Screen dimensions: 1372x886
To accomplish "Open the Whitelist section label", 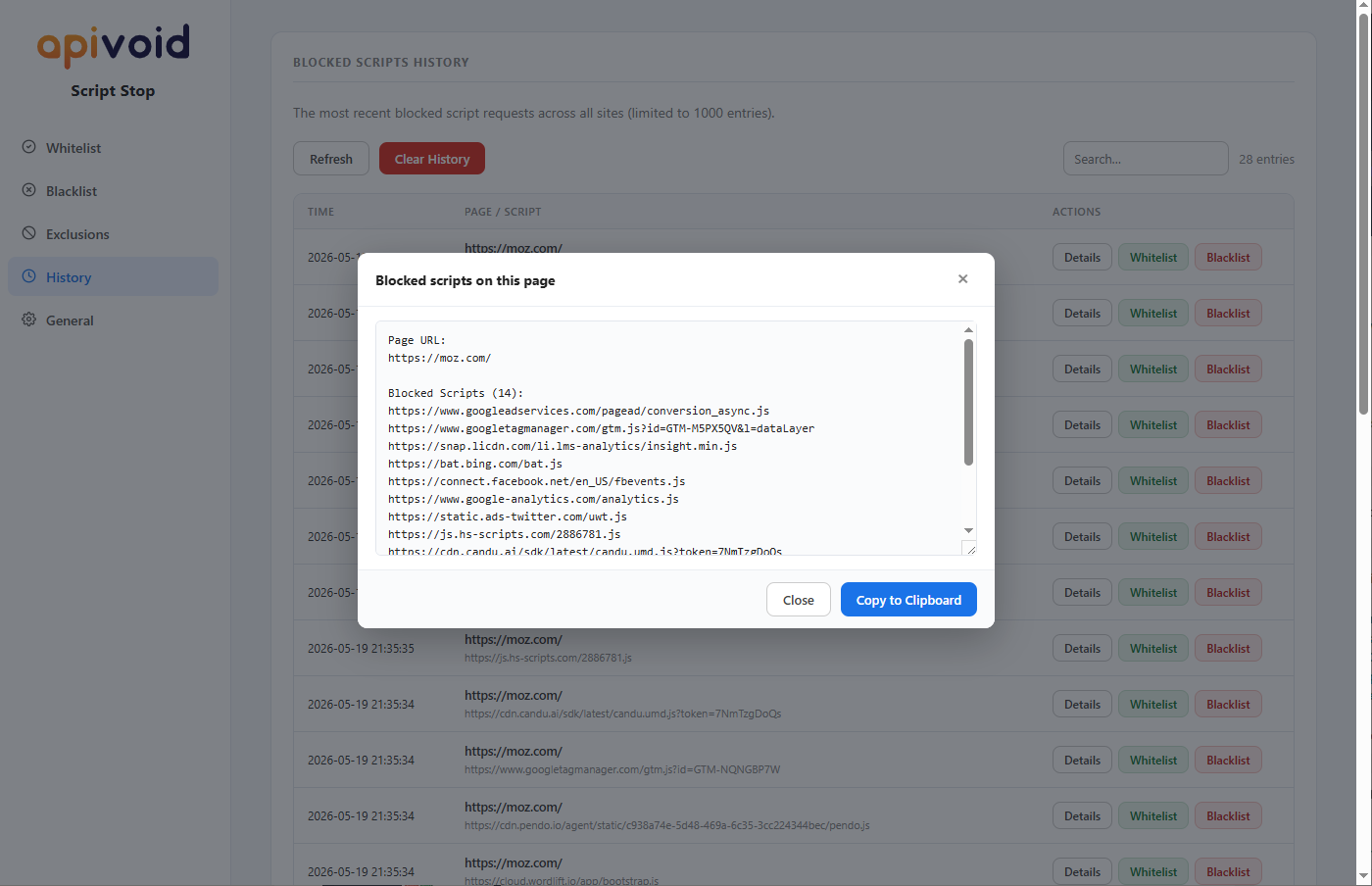I will pos(73,148).
